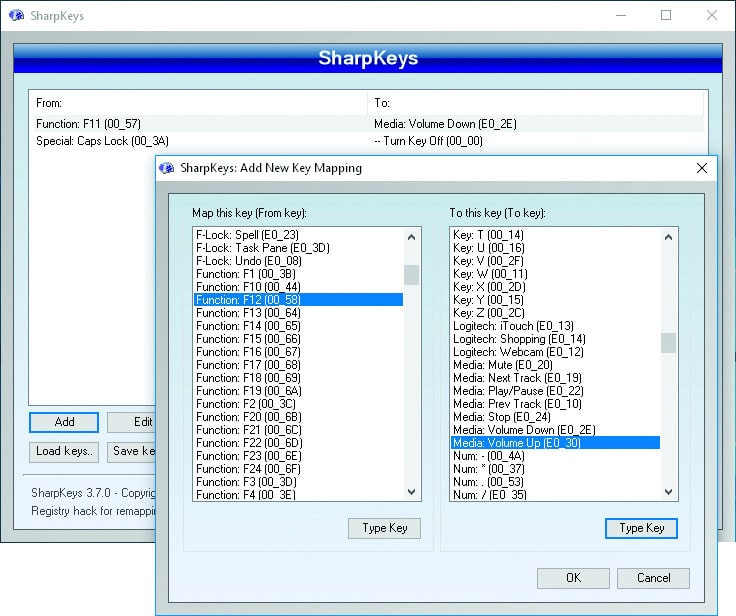
Task: Close the Add New Key Mapping dialog
Action: 702,168
